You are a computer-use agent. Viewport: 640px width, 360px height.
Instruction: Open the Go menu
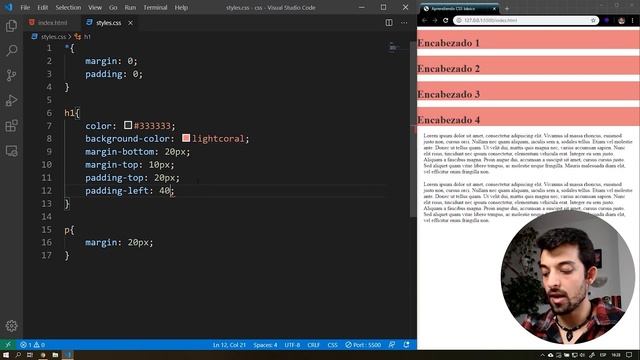pyautogui.click(x=113, y=7)
